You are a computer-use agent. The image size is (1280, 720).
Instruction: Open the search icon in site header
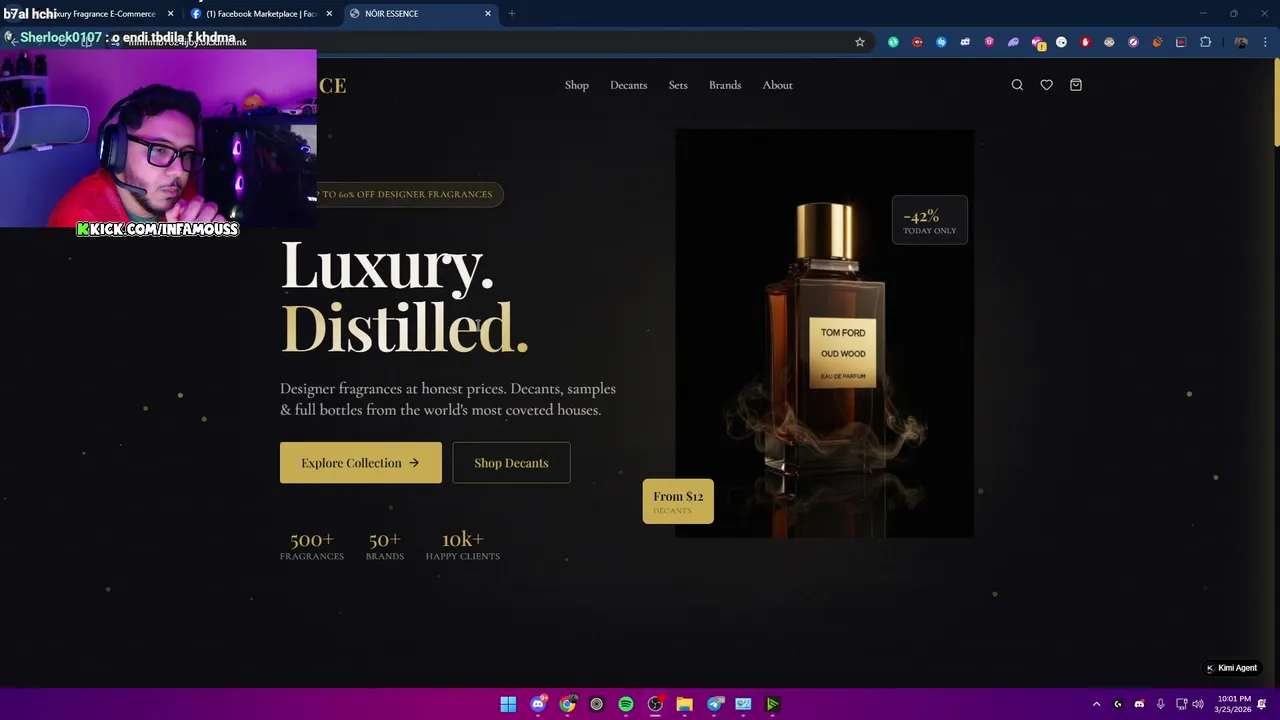tap(1017, 85)
